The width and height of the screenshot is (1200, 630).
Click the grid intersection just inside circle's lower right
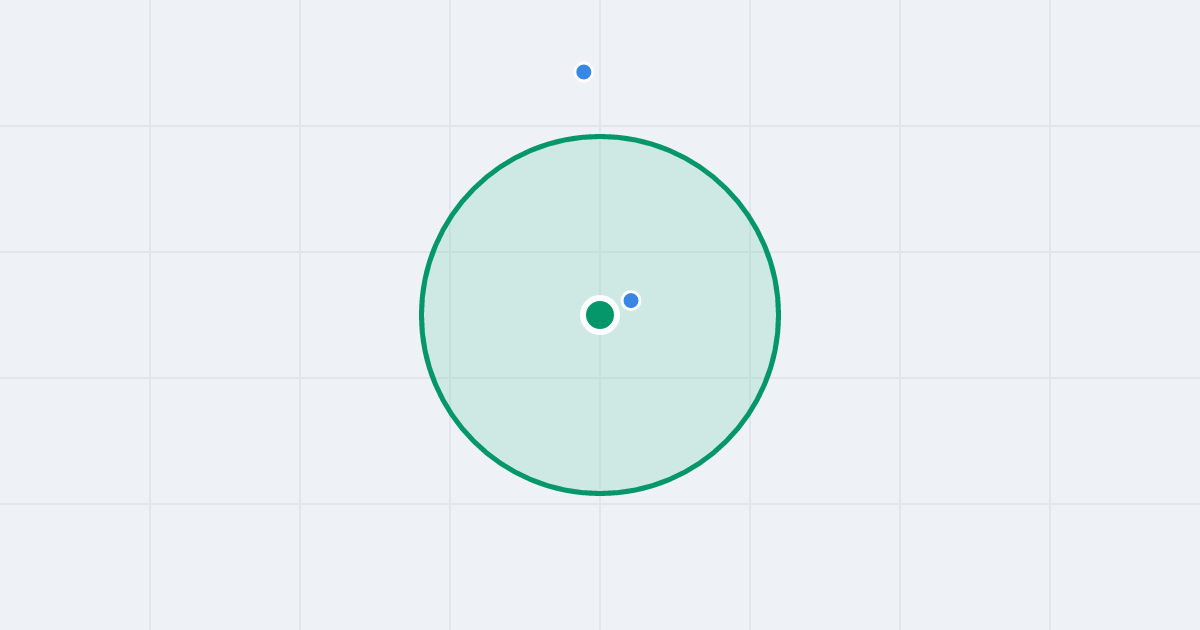750,378
